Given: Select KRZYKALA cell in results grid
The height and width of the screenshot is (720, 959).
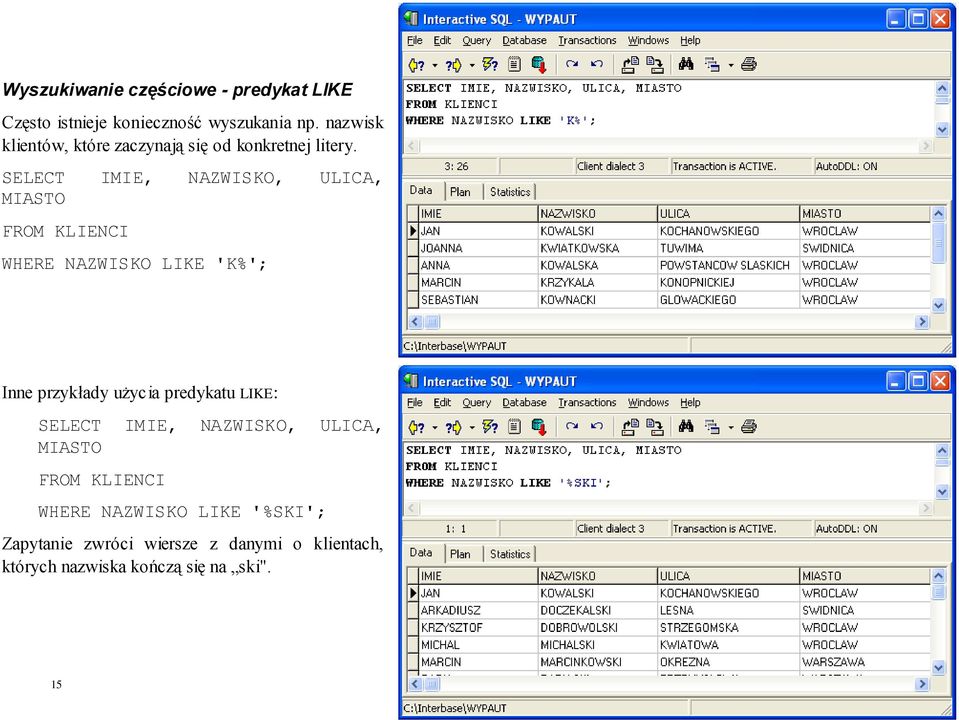Looking at the screenshot, I should coord(598,283).
